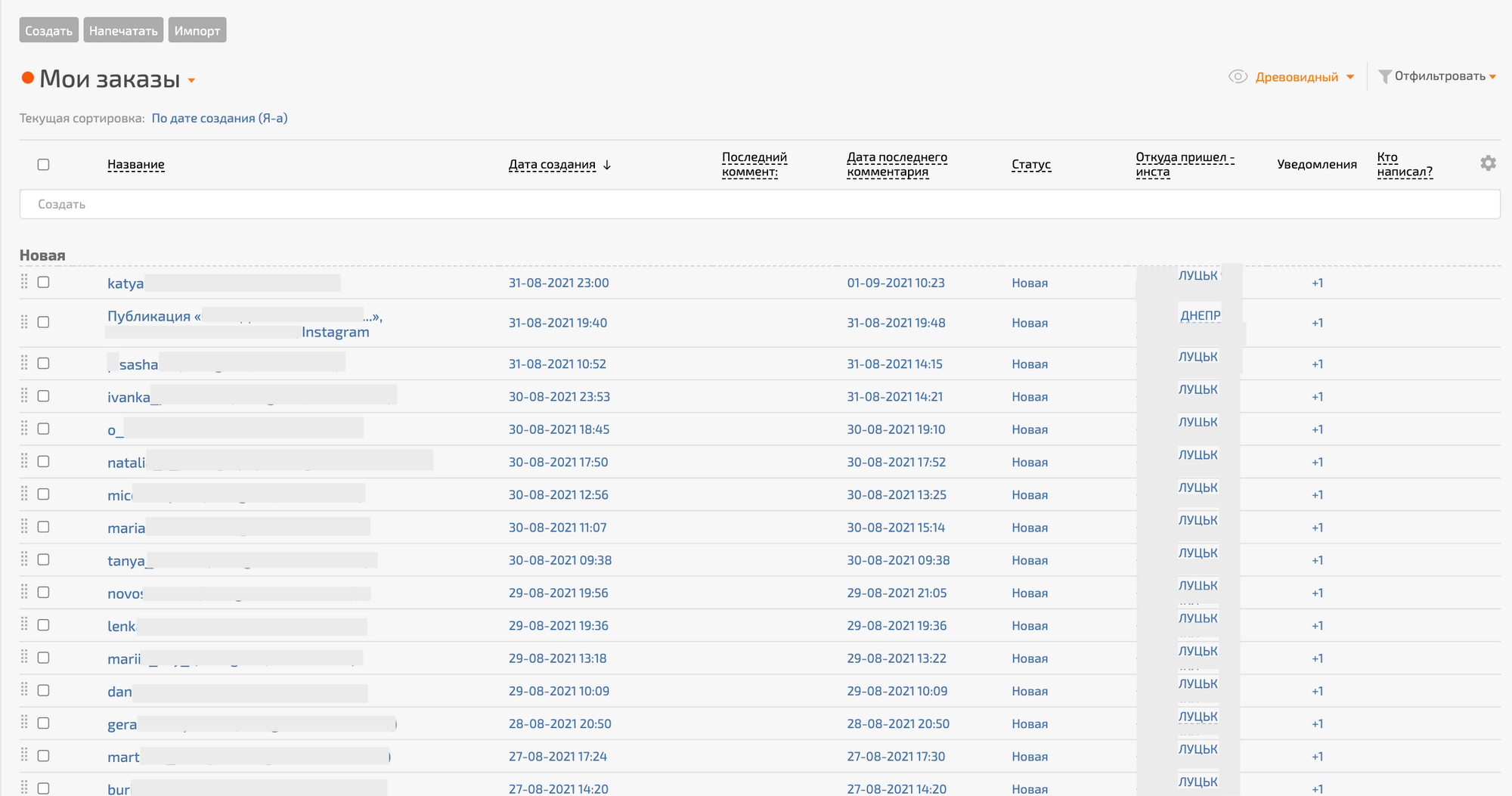Sort by the Статус column header
This screenshot has width=1512, height=796.
[x=1031, y=165]
